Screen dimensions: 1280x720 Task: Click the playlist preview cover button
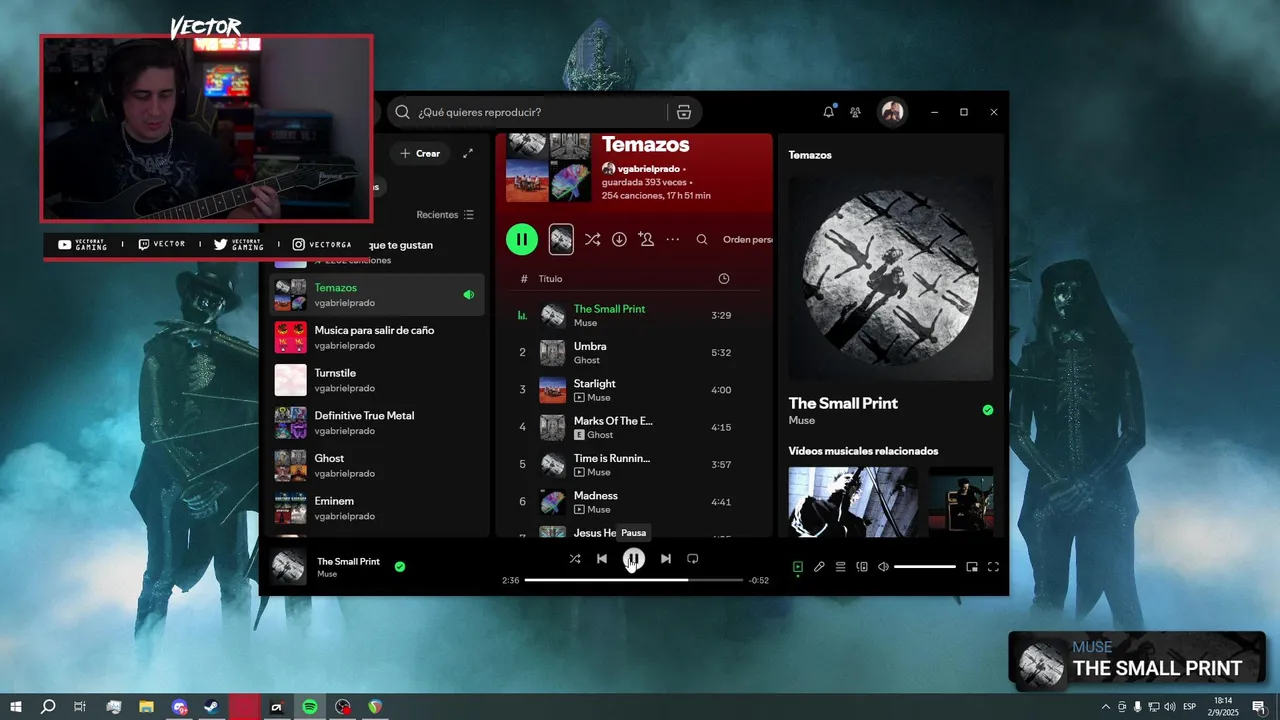561,239
